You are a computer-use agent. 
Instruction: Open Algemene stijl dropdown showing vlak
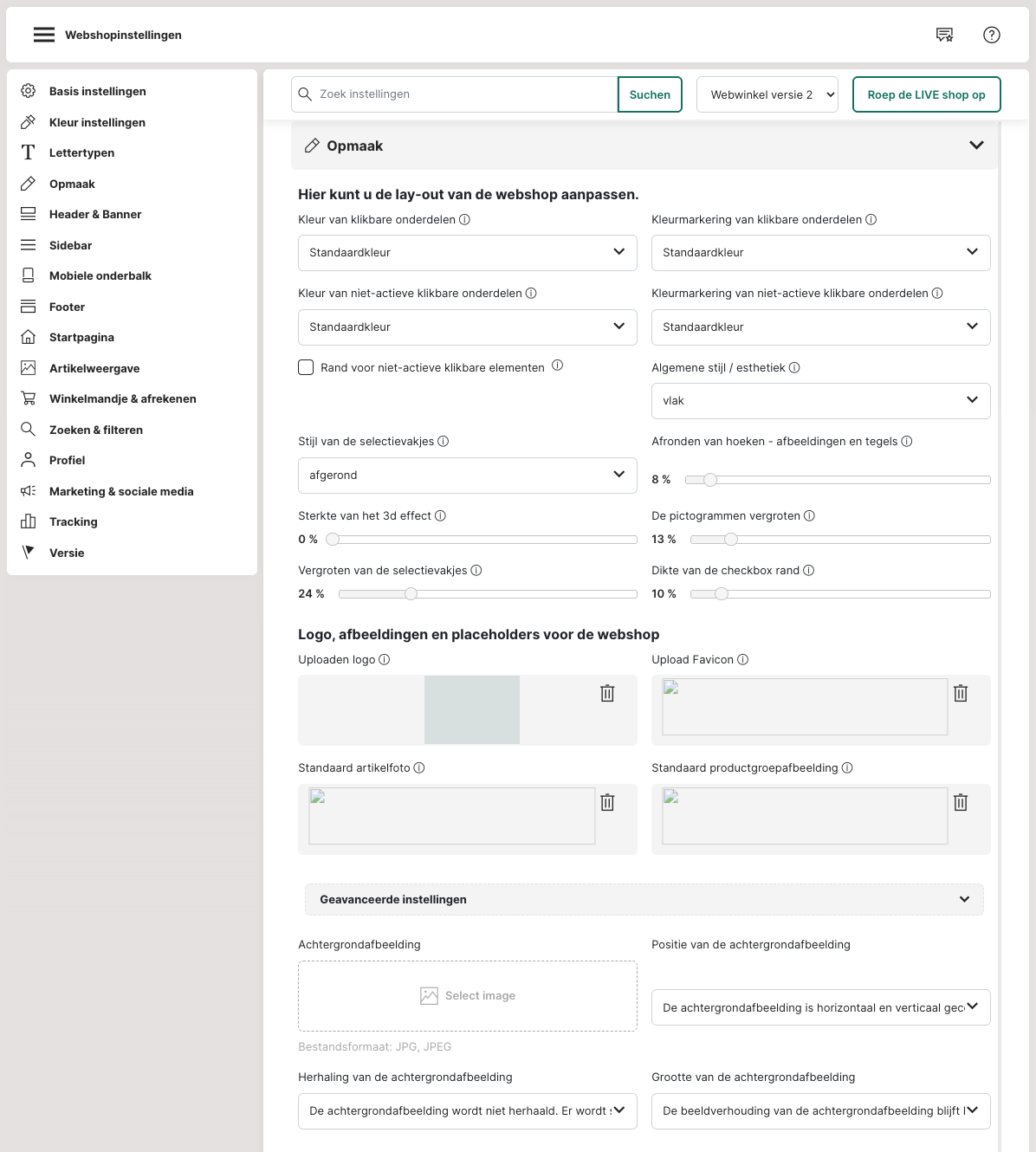tap(820, 400)
